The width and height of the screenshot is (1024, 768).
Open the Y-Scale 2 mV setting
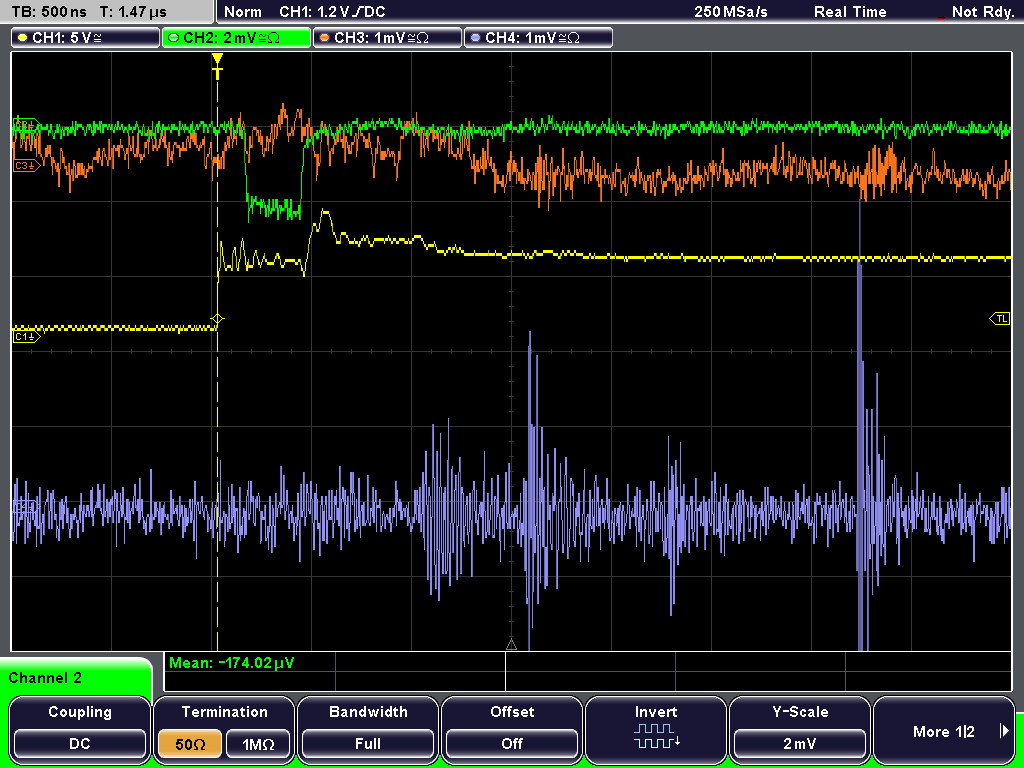[799, 743]
